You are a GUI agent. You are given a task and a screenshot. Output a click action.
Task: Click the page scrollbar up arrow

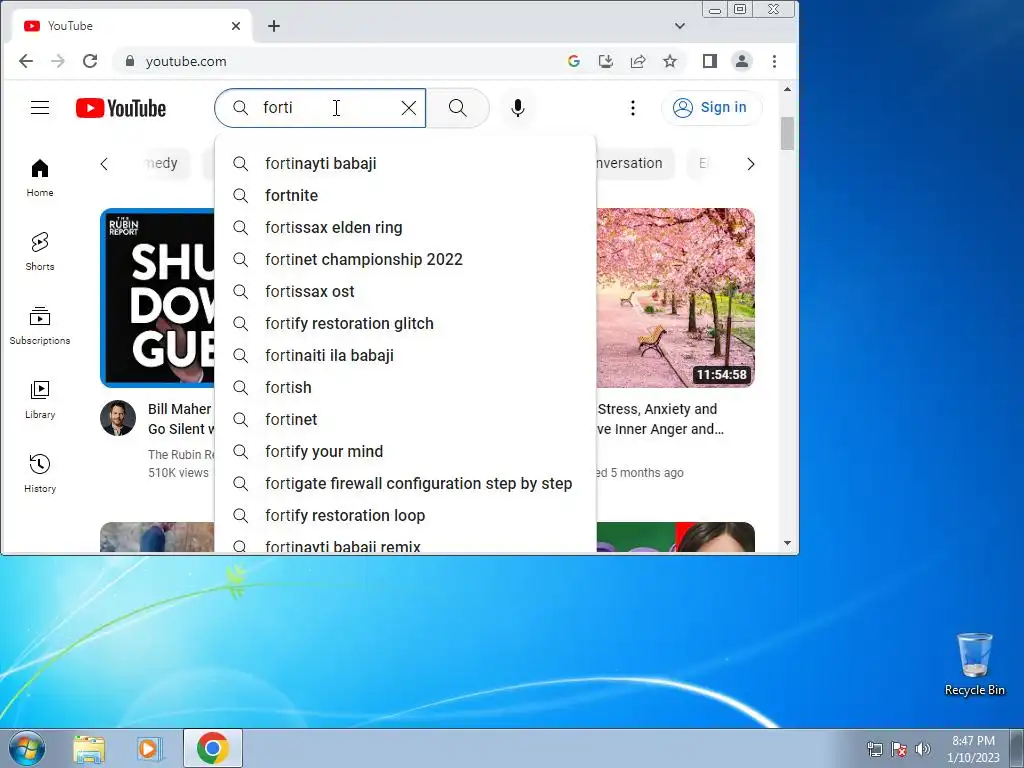pyautogui.click(x=787, y=89)
